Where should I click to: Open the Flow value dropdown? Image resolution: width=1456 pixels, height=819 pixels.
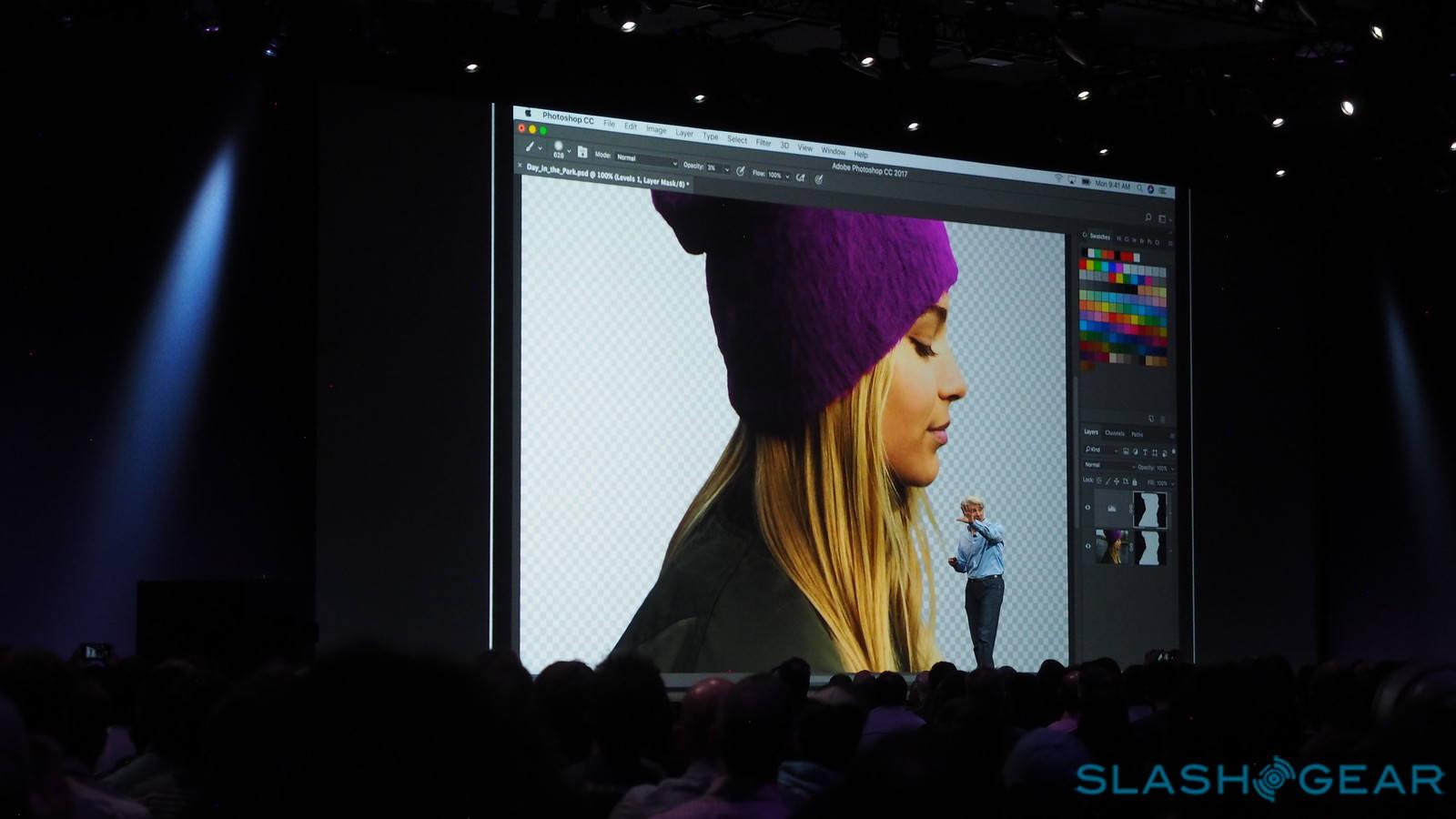click(779, 175)
